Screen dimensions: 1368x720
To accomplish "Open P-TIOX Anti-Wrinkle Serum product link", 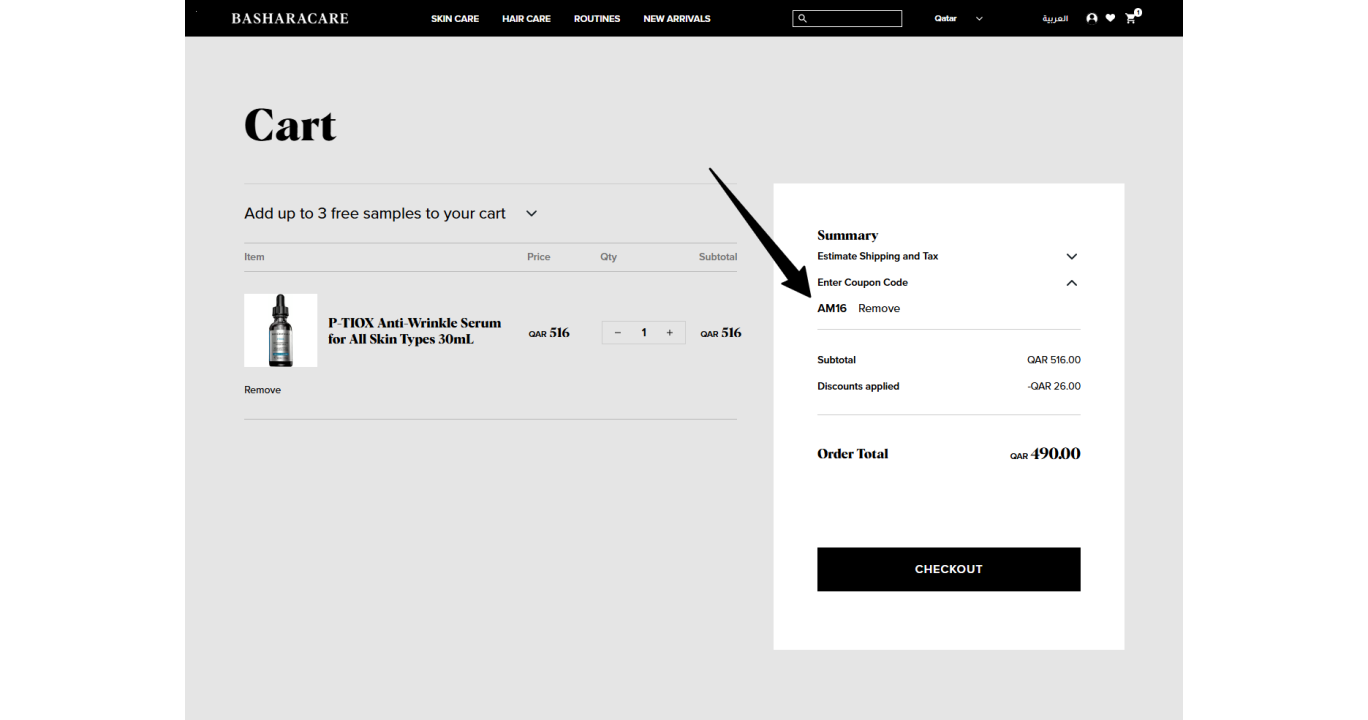I will [x=415, y=331].
